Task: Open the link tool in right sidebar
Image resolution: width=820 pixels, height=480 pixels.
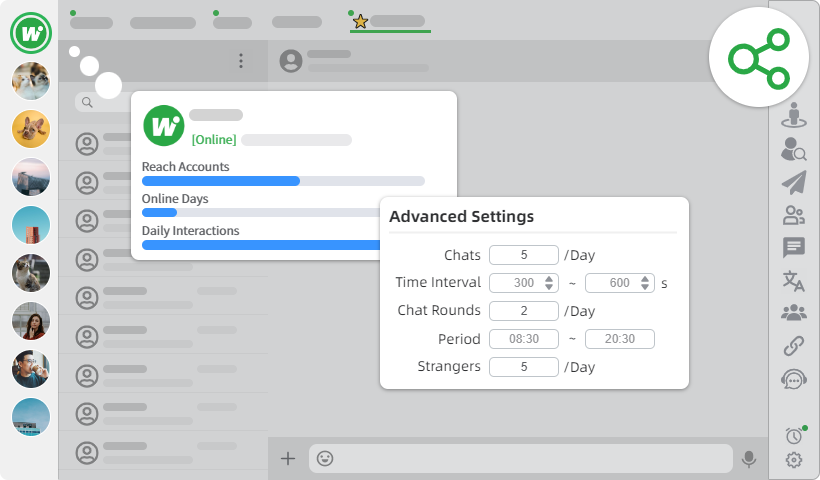Action: tap(794, 346)
